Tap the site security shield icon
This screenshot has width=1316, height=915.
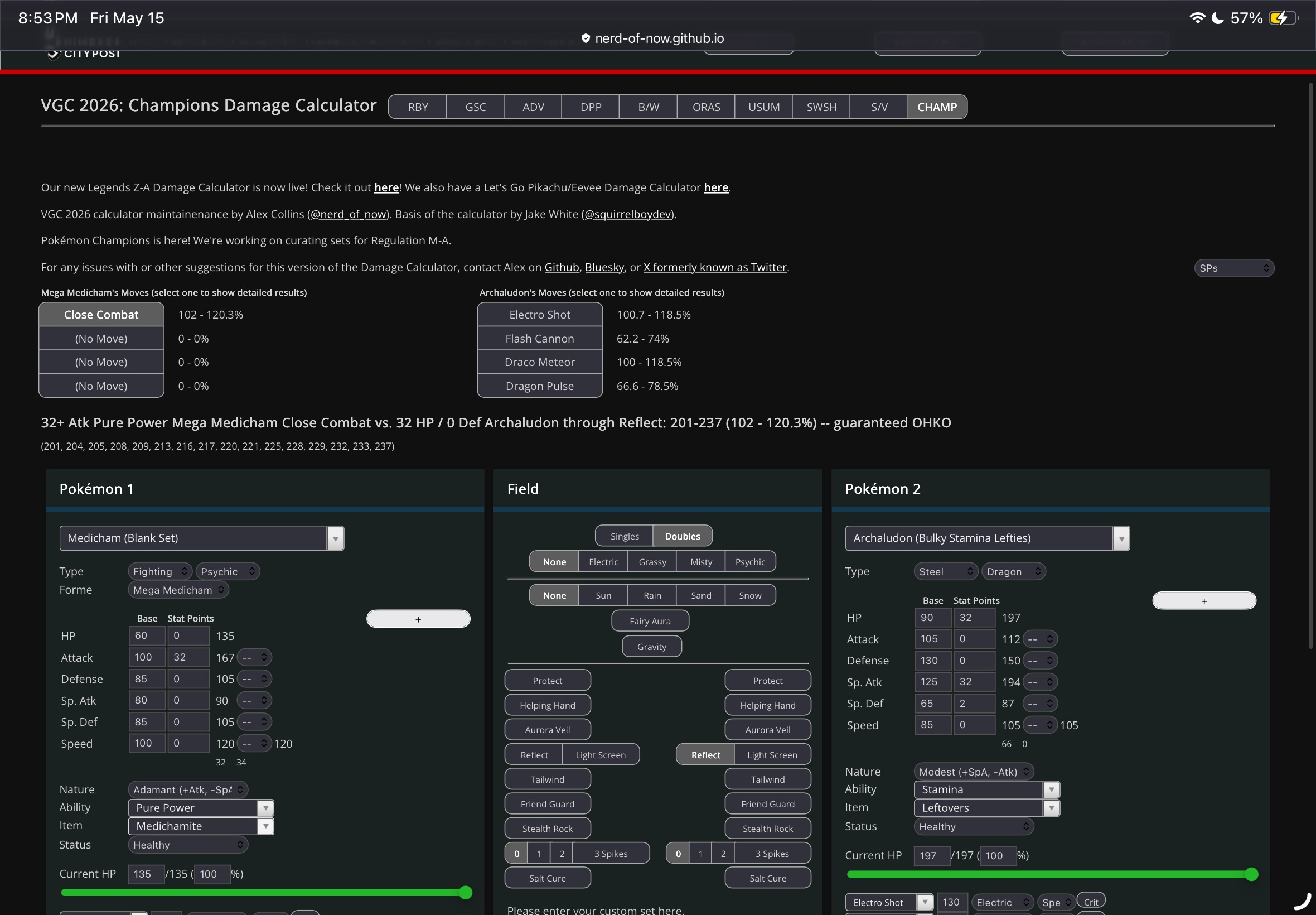point(586,38)
